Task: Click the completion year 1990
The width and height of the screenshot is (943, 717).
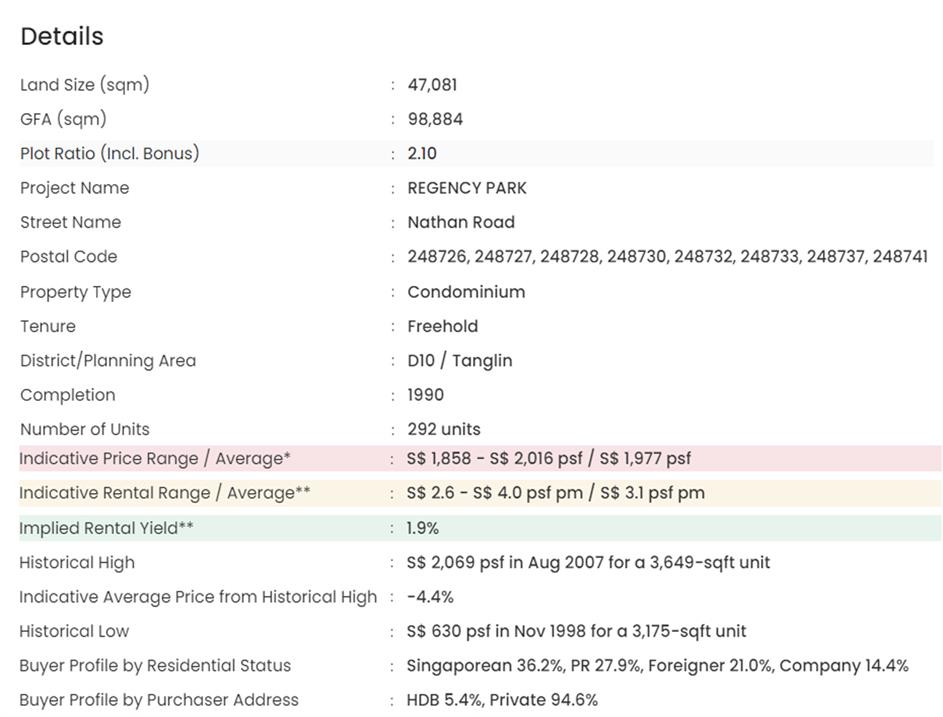Action: coord(425,395)
